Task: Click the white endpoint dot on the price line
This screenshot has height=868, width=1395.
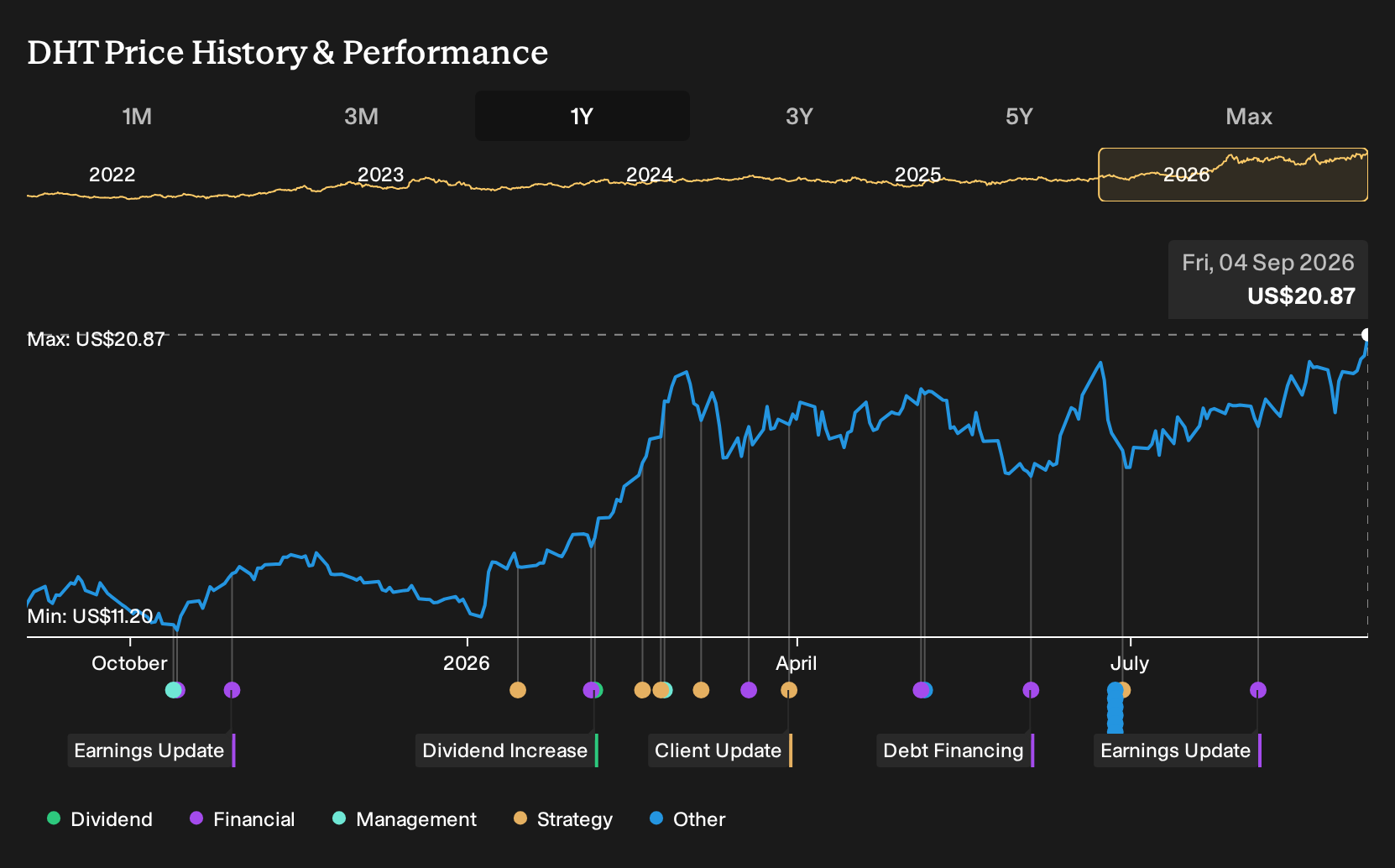Action: pyautogui.click(x=1366, y=335)
